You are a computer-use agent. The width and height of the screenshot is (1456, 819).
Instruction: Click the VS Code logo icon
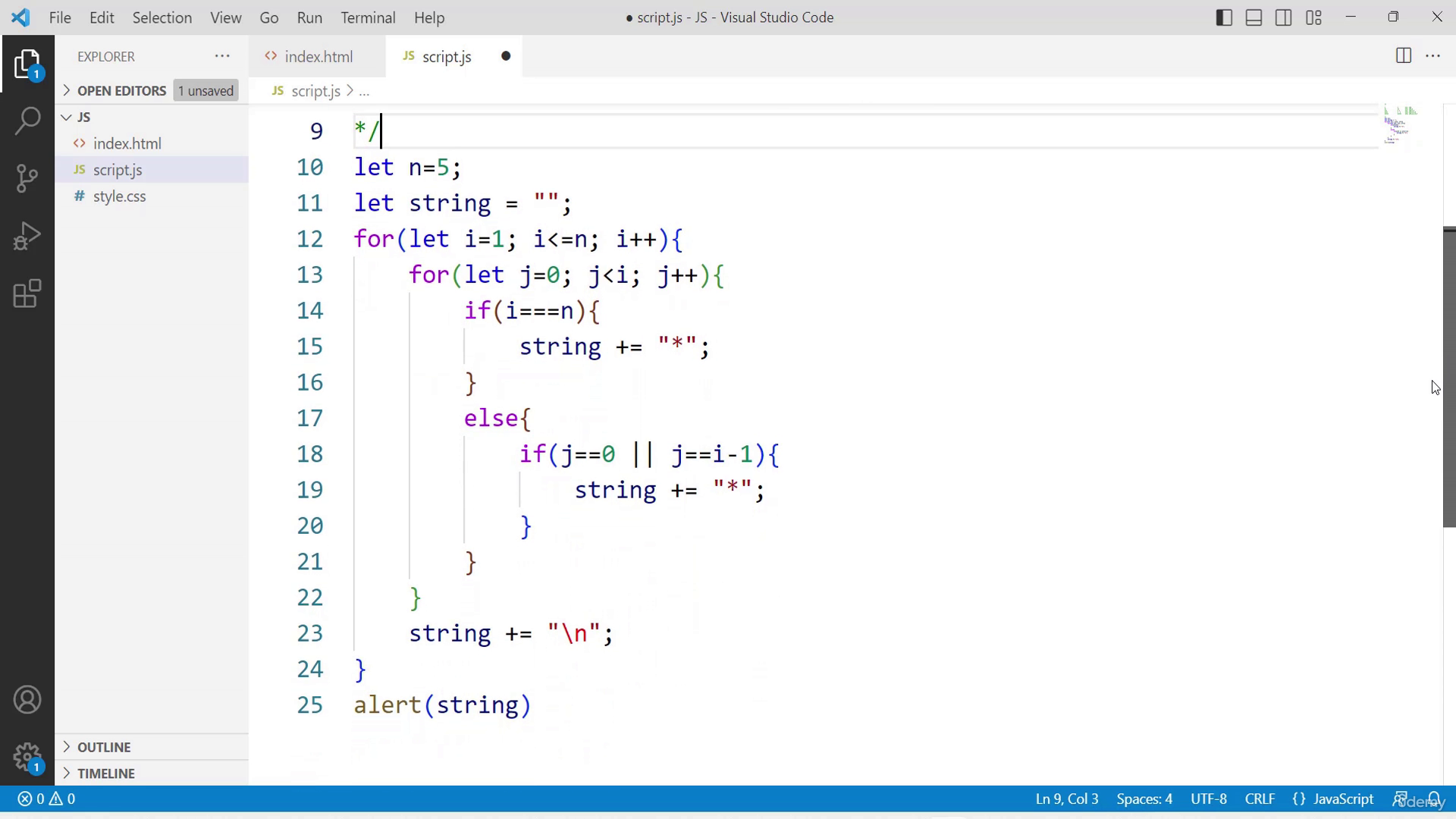pyautogui.click(x=20, y=17)
